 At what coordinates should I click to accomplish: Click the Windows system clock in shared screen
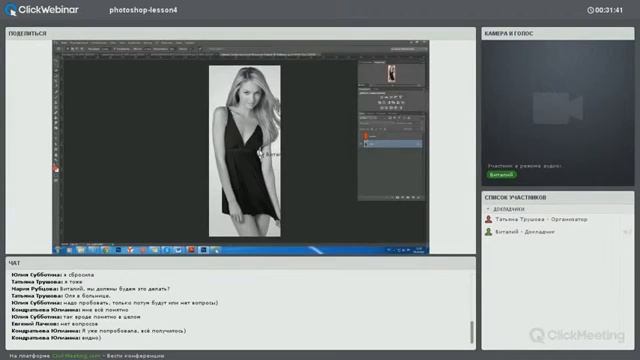pos(419,249)
